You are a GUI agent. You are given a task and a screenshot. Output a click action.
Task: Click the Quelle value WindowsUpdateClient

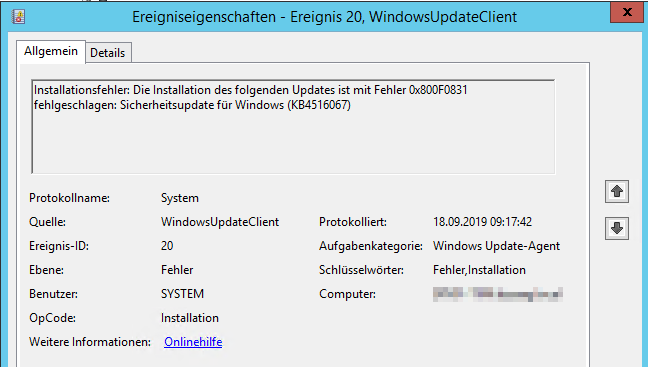tap(220, 222)
